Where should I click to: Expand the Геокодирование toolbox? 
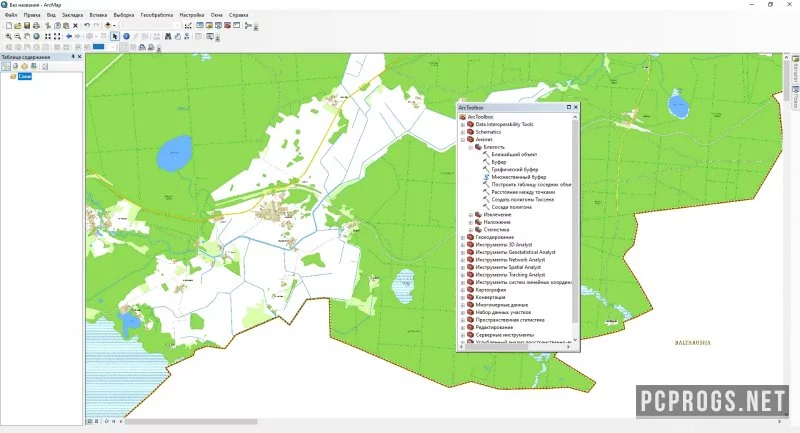[463, 237]
